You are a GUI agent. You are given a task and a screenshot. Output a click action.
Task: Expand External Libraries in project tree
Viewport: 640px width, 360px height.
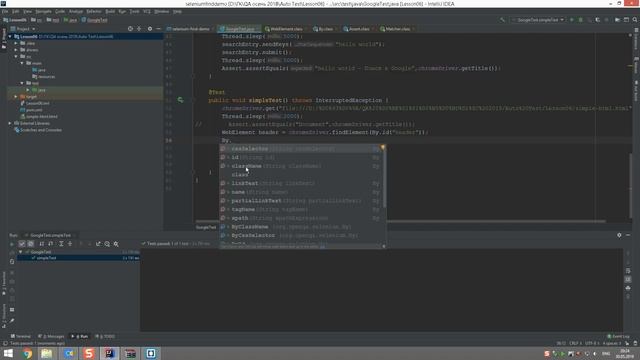pyautogui.click(x=10, y=123)
